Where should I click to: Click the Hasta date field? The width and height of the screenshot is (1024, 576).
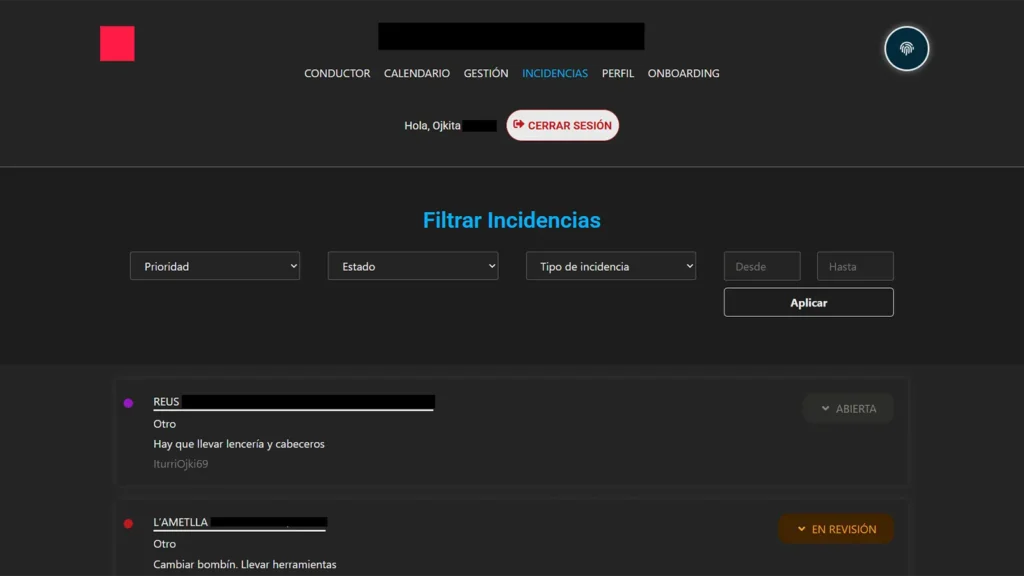click(x=855, y=266)
